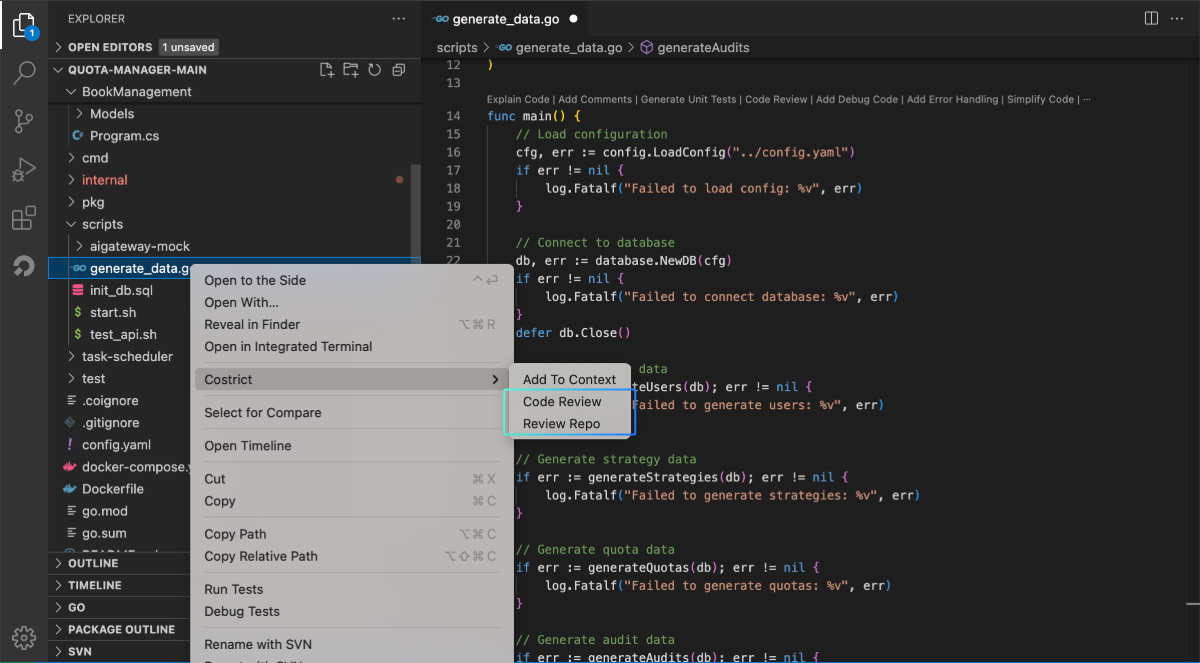The height and width of the screenshot is (663, 1200).
Task: Select the generate_data.go editor tab
Action: [x=505, y=19]
